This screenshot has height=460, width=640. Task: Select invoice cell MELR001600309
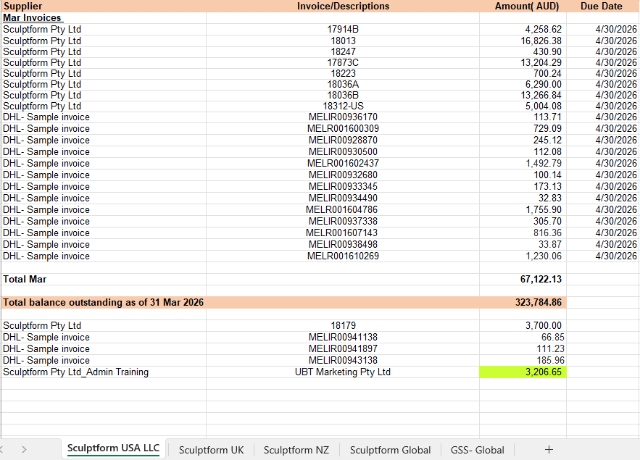tap(343, 129)
